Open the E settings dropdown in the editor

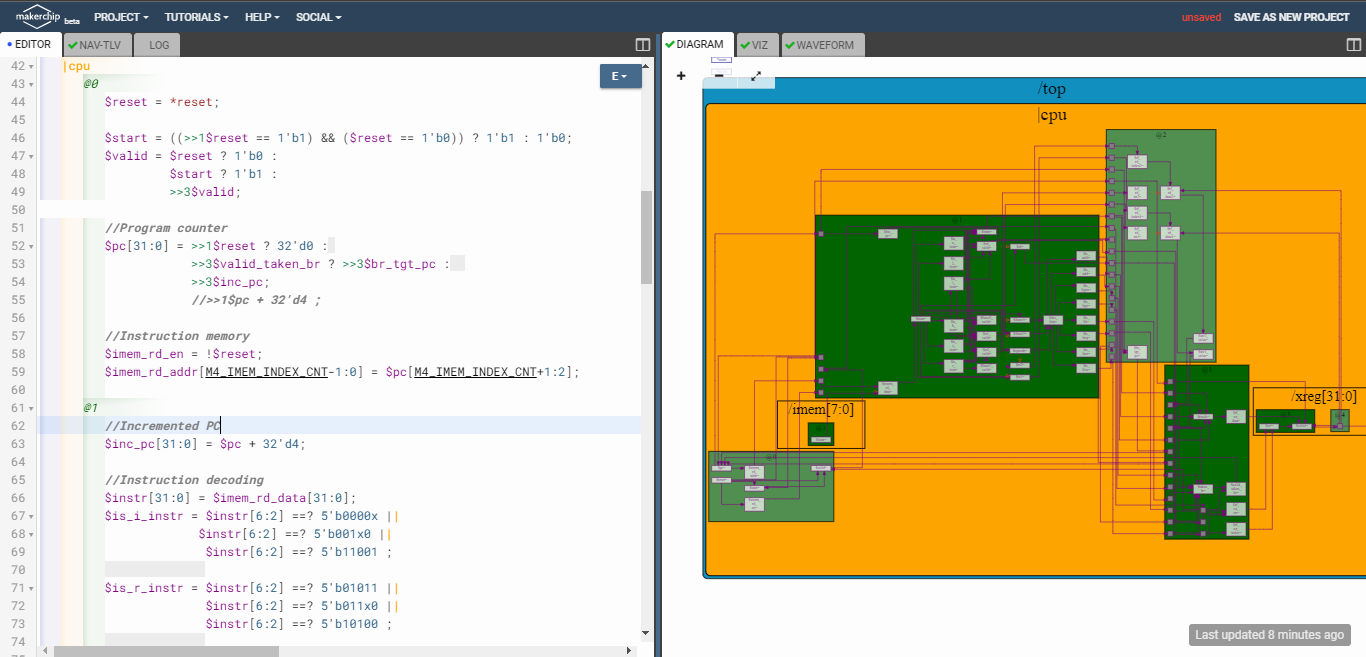[620, 76]
